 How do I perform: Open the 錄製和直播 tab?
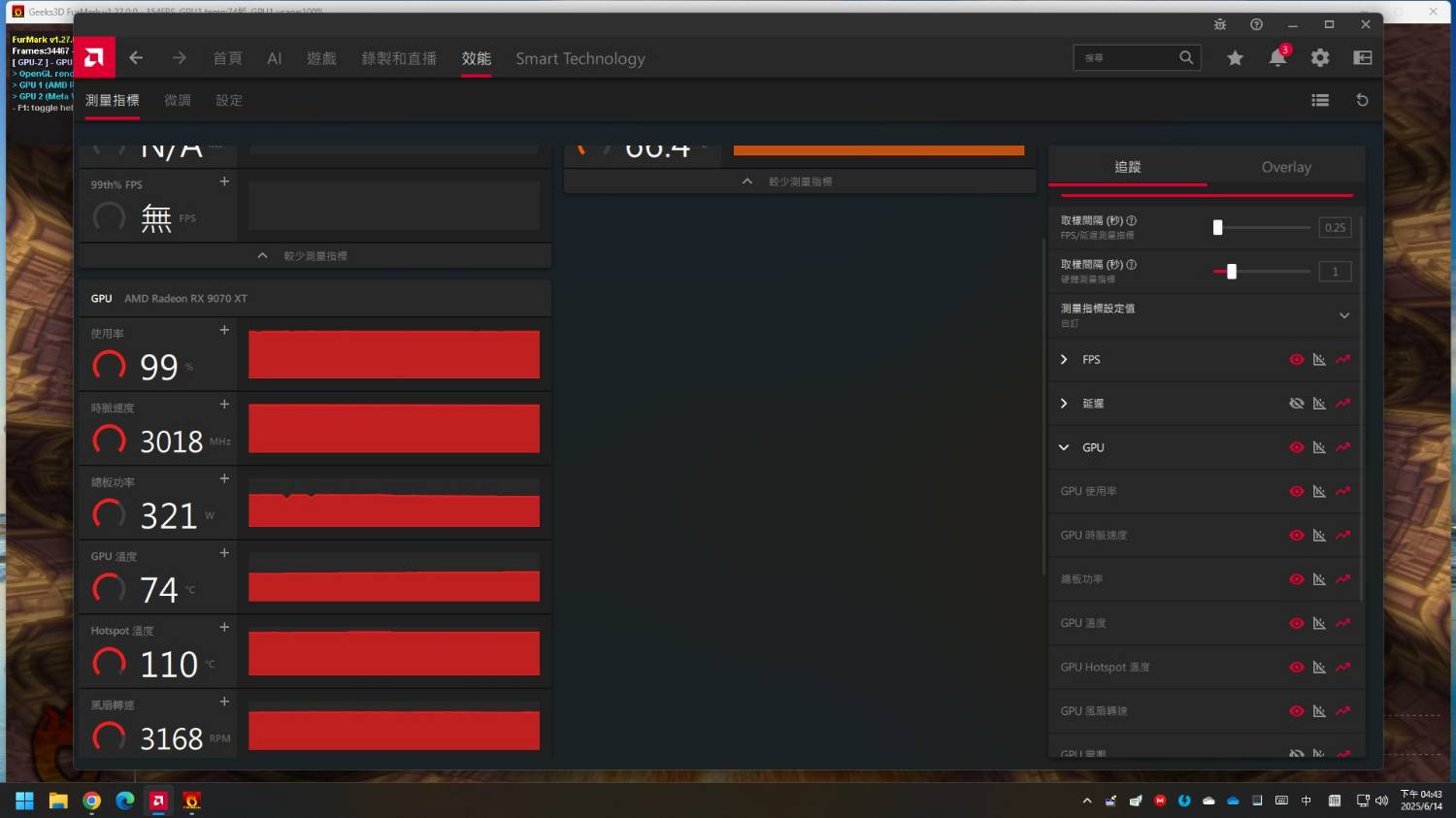point(399,58)
